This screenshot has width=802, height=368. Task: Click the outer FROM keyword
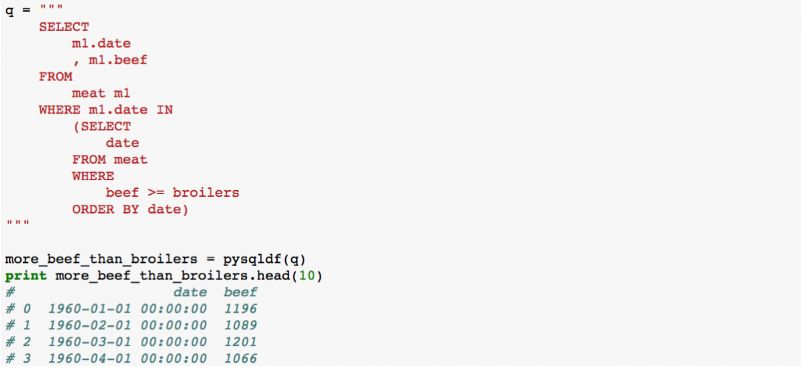[x=55, y=77]
